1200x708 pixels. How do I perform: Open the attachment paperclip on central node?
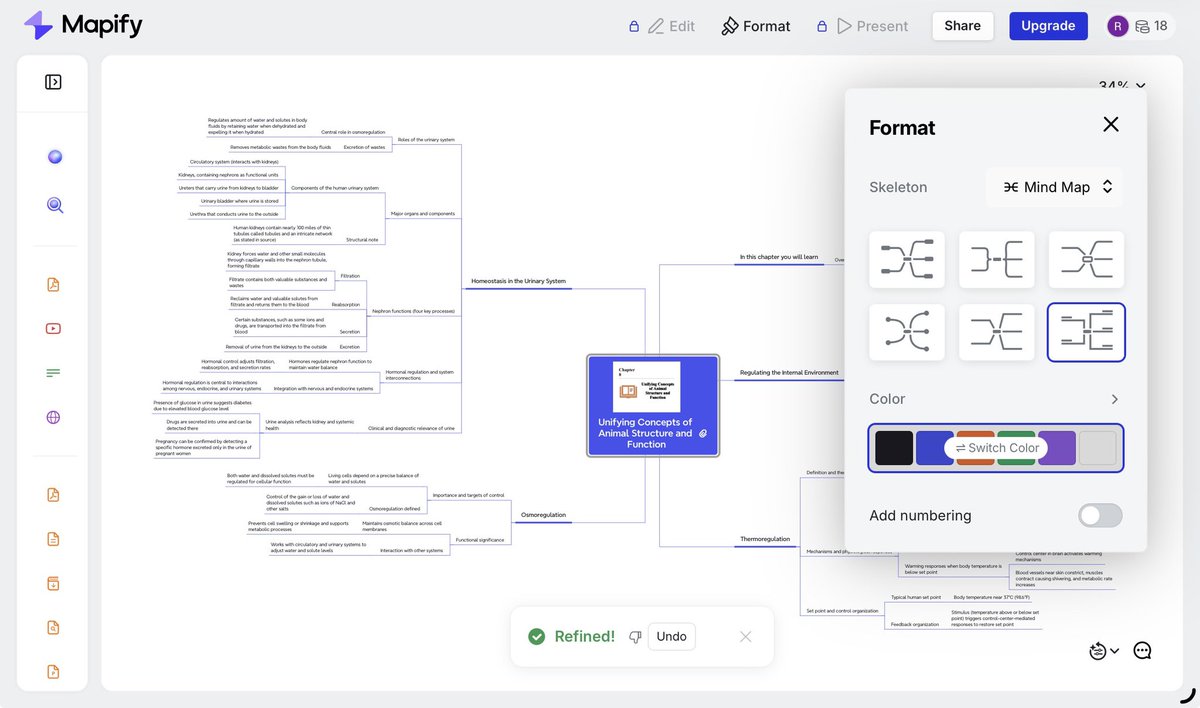click(703, 433)
